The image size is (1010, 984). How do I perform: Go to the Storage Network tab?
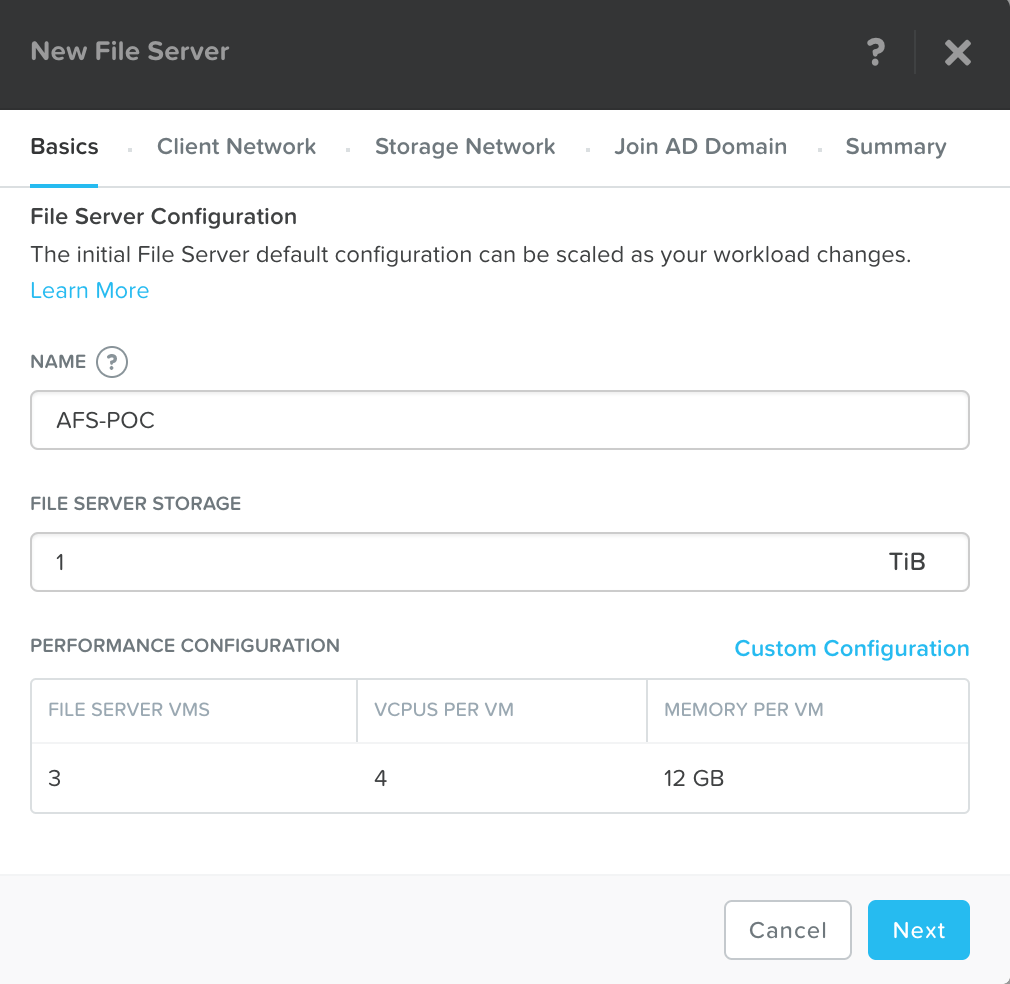coord(465,147)
